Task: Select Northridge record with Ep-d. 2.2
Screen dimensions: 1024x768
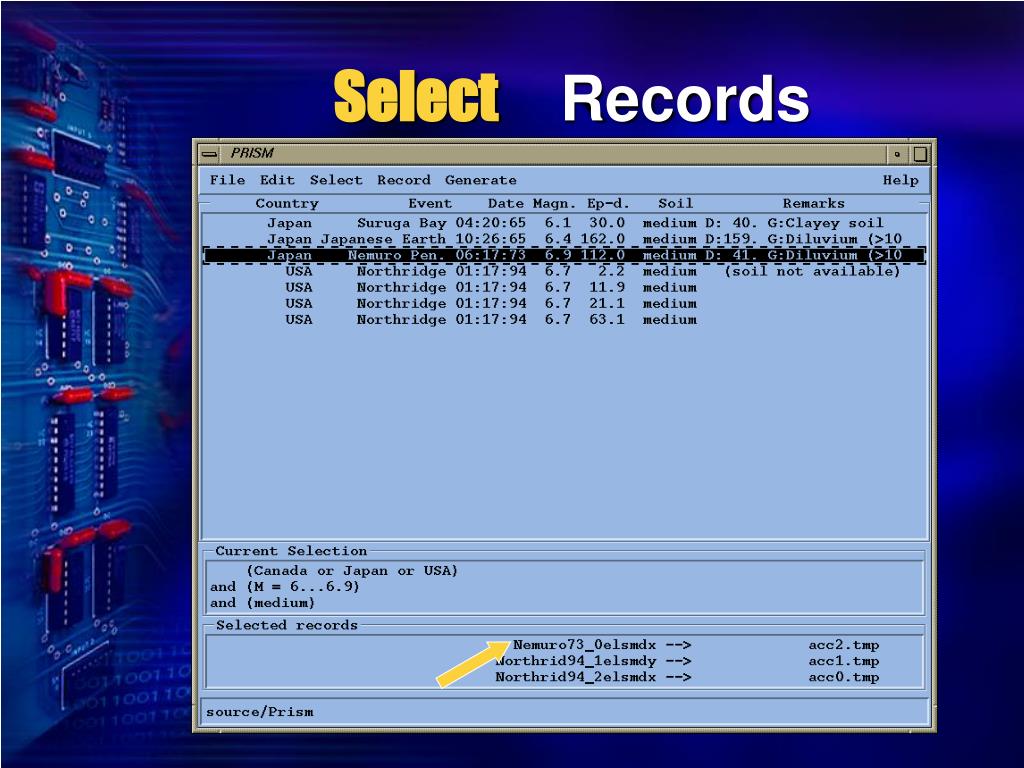Action: pyautogui.click(x=564, y=271)
